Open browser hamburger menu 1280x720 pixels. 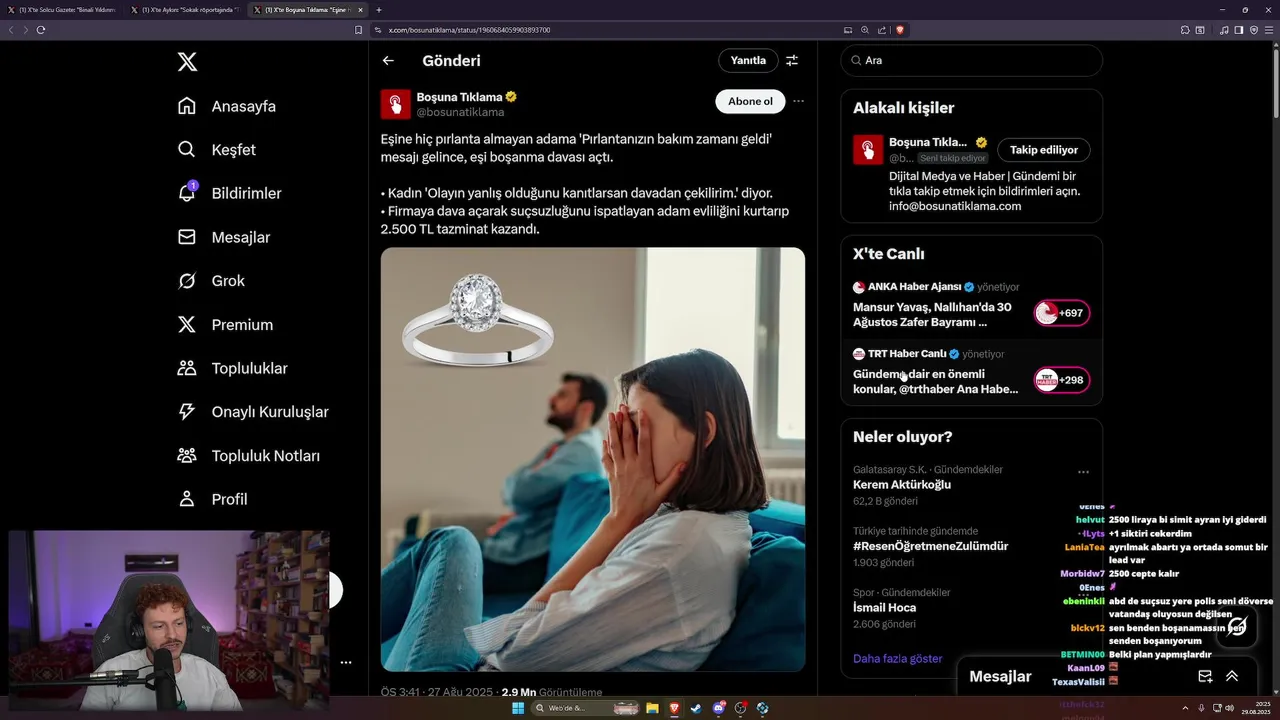pos(1269,30)
